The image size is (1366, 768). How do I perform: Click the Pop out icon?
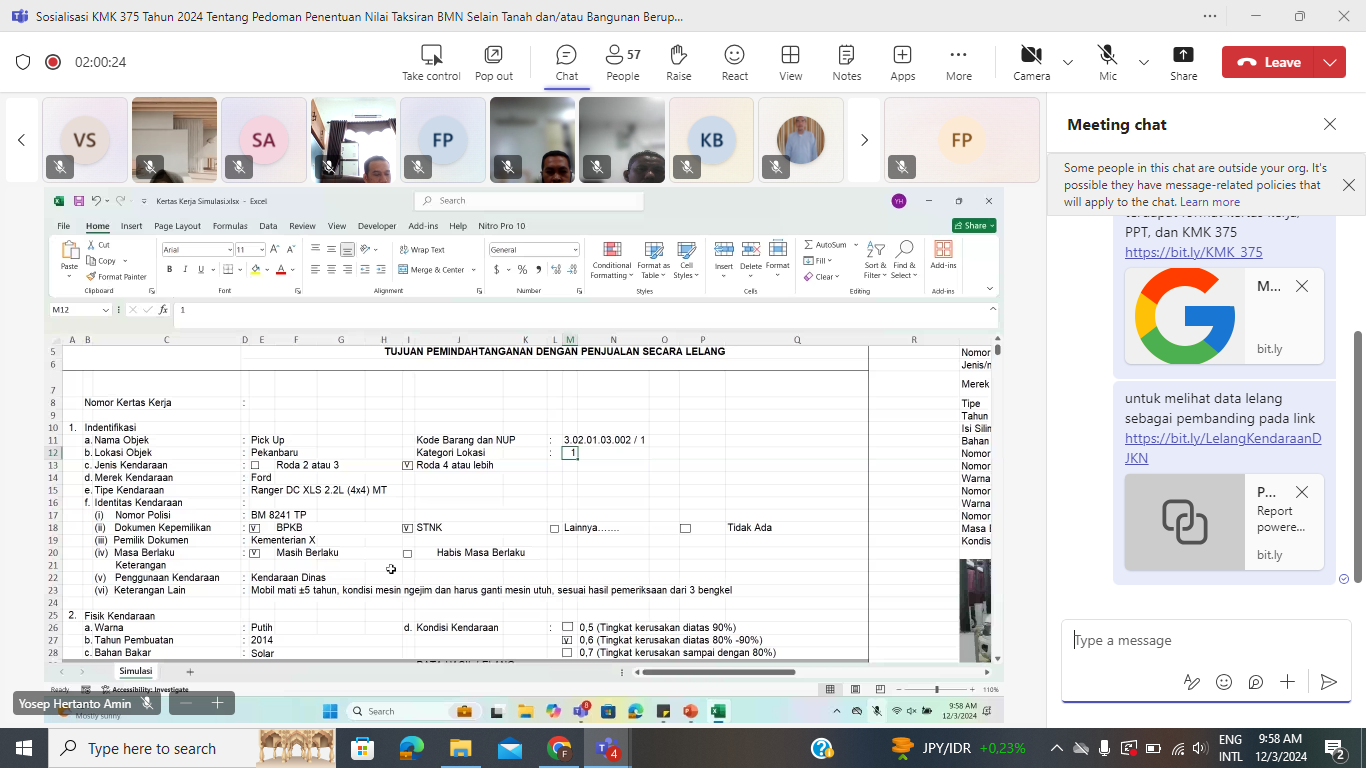pyautogui.click(x=493, y=62)
